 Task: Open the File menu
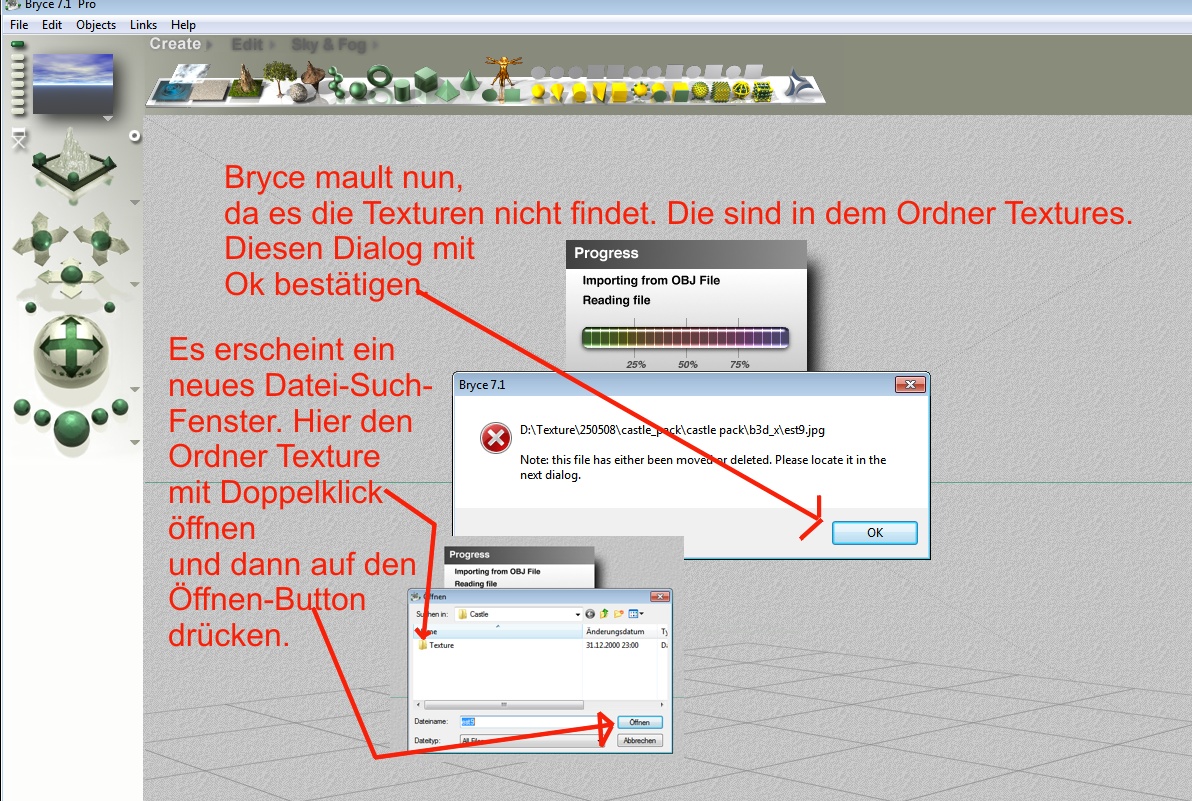tap(19, 24)
